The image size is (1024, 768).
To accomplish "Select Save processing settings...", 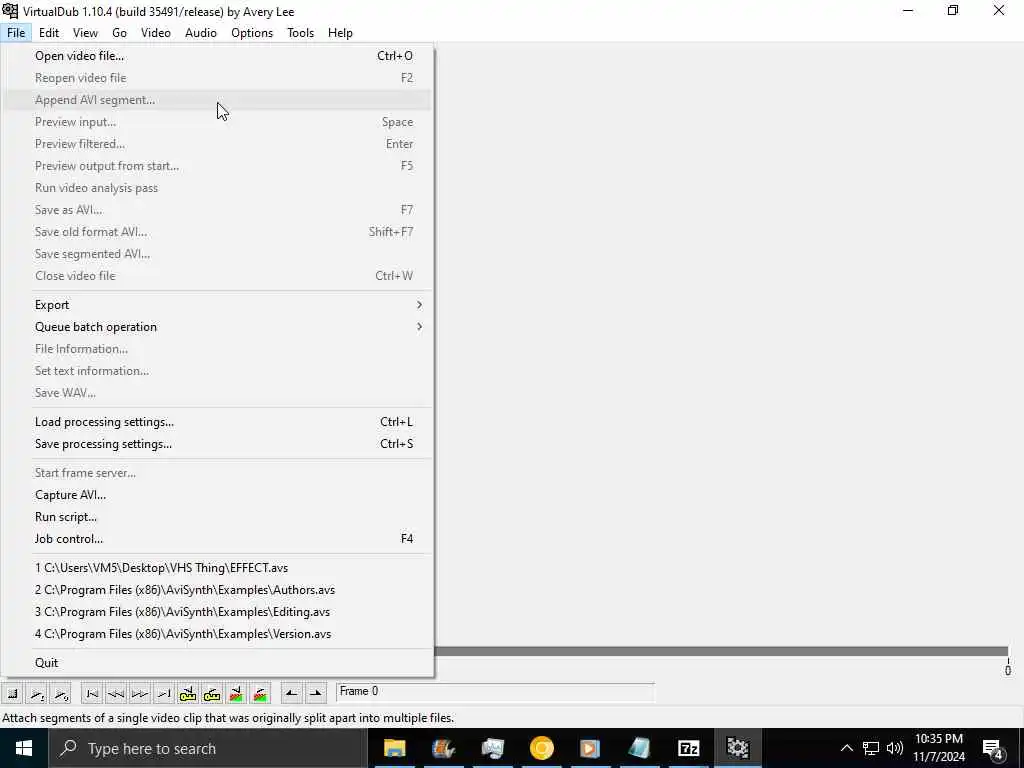I will [x=217, y=444].
